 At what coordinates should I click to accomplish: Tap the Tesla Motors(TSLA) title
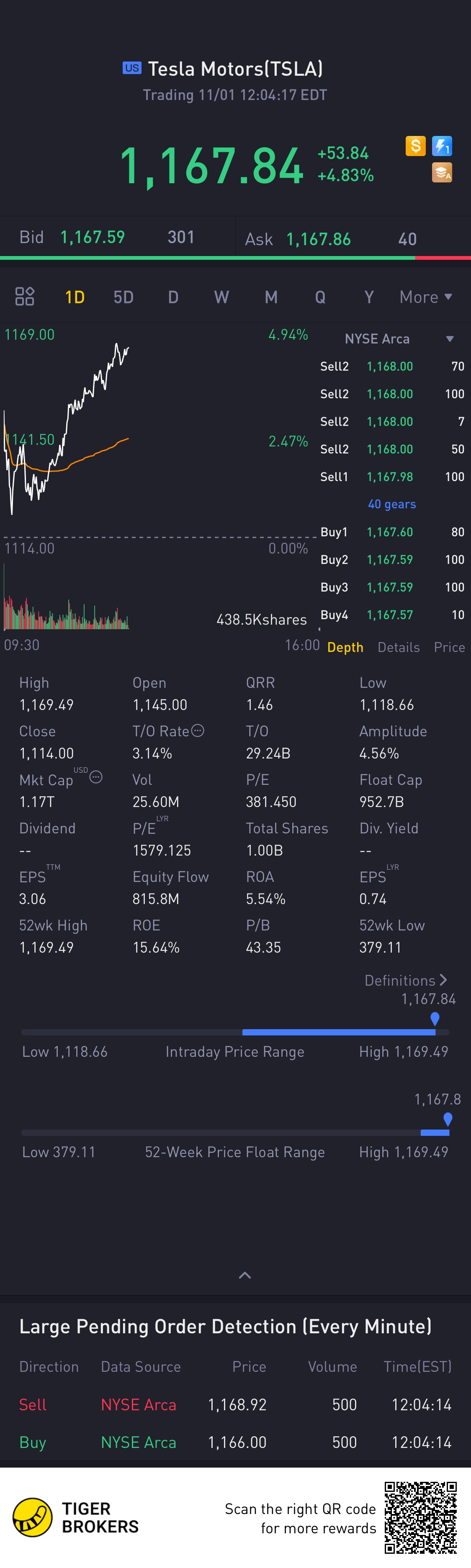tap(235, 69)
